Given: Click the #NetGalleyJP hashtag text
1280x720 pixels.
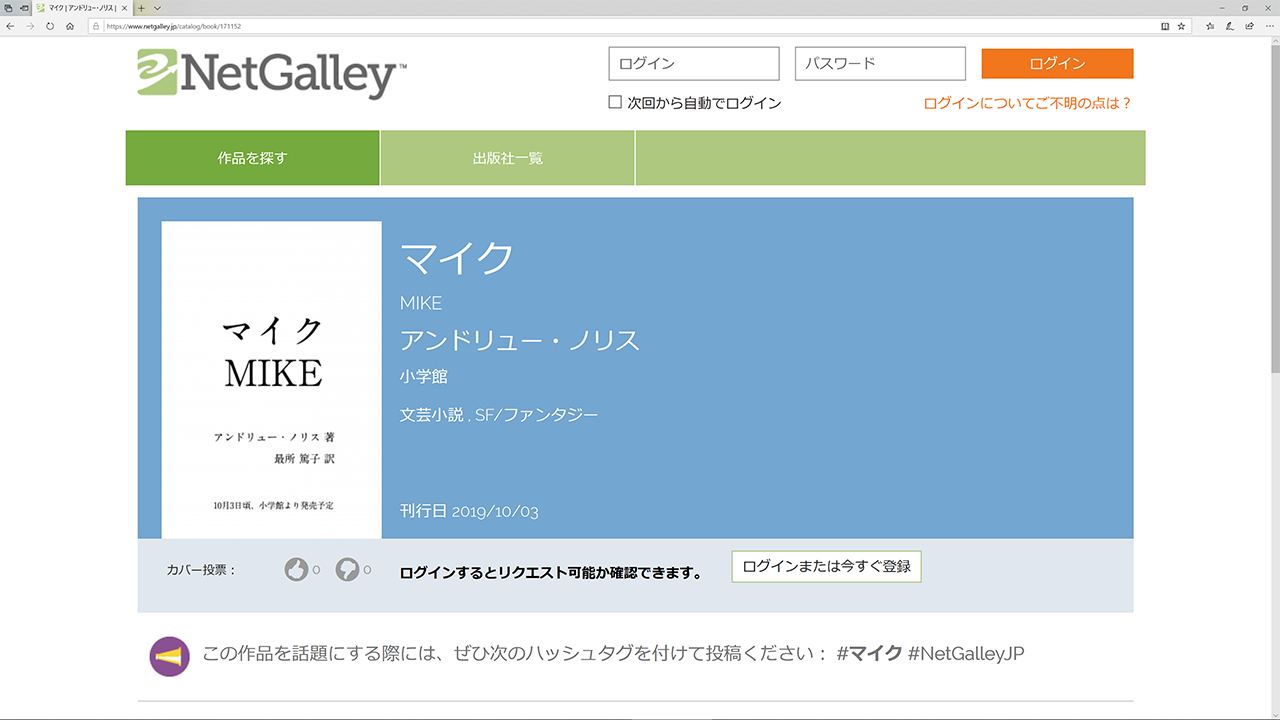Looking at the screenshot, I should coord(966,654).
